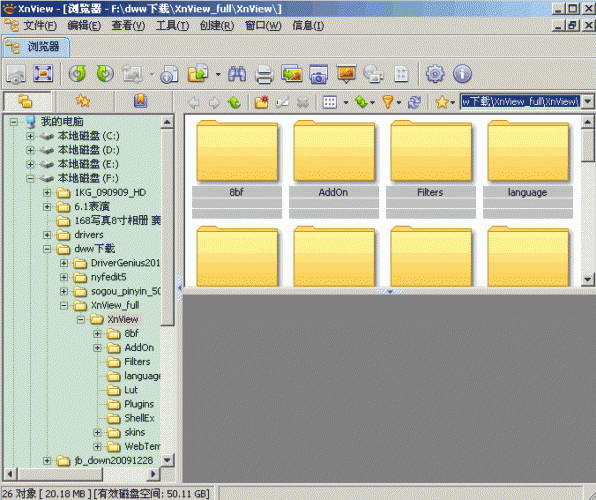Viewport: 596px width, 500px height.
Task: Open the address path dropdown arrow
Action: [x=588, y=102]
